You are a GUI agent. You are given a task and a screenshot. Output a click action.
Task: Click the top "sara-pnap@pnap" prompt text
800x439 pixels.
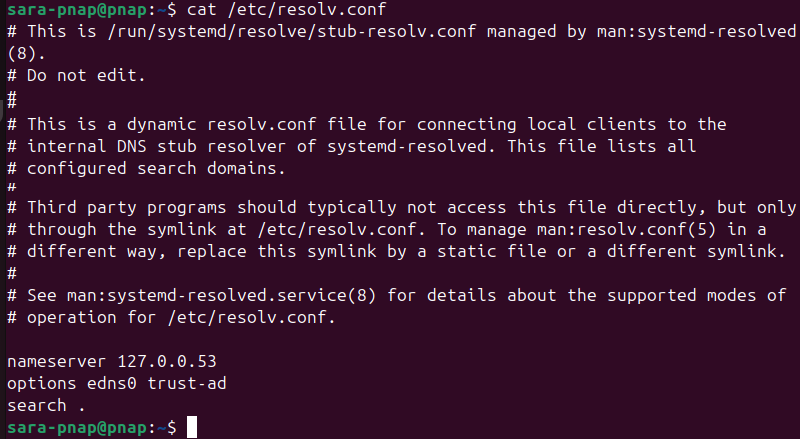[76, 10]
